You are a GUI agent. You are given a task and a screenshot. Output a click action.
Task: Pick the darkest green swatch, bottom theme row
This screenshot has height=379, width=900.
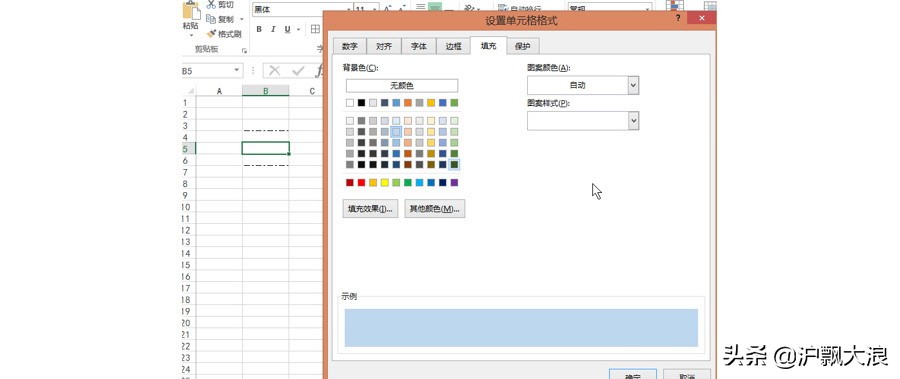(x=454, y=164)
